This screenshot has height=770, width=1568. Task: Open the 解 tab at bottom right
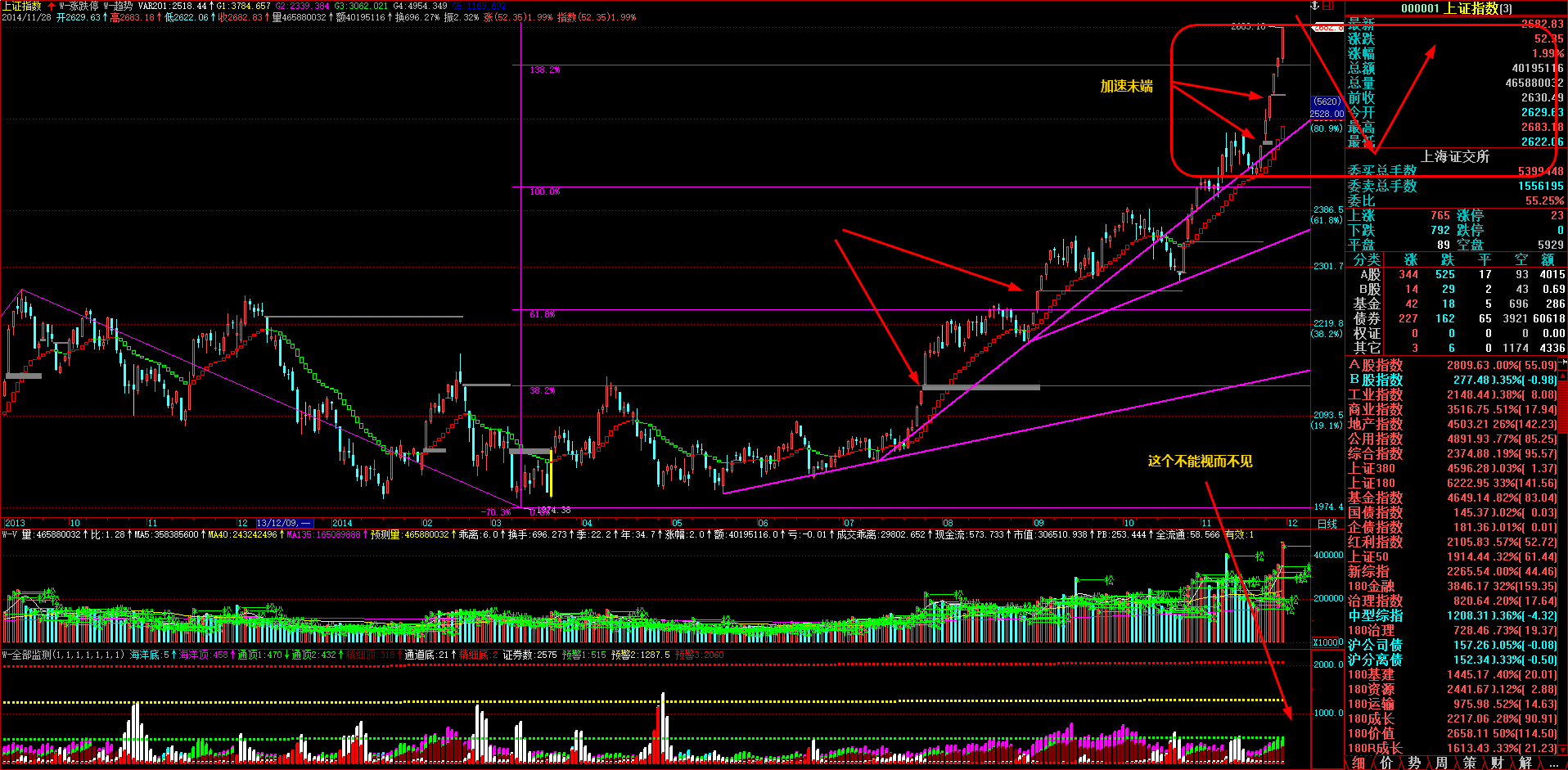1525,763
